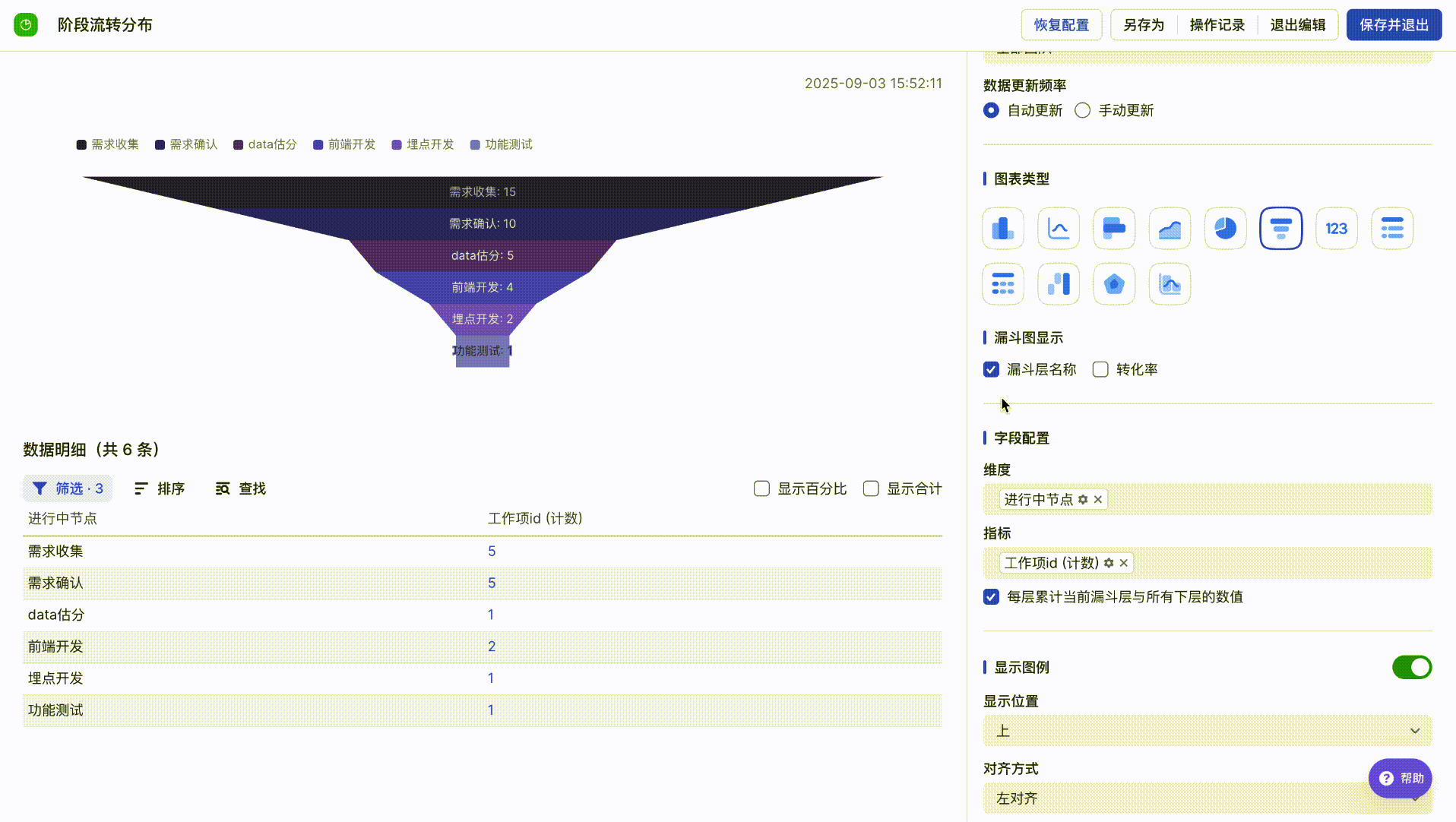
Task: Open settings gear for 进行中节点 dimension
Action: point(1083,499)
